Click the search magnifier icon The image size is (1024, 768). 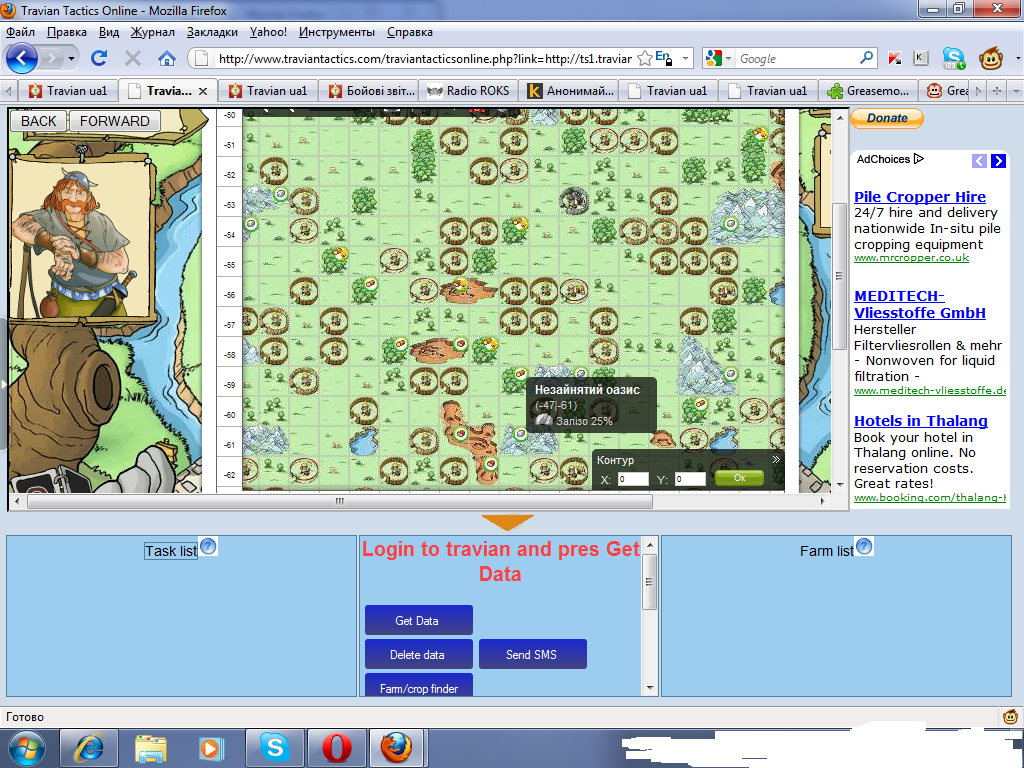pos(867,57)
